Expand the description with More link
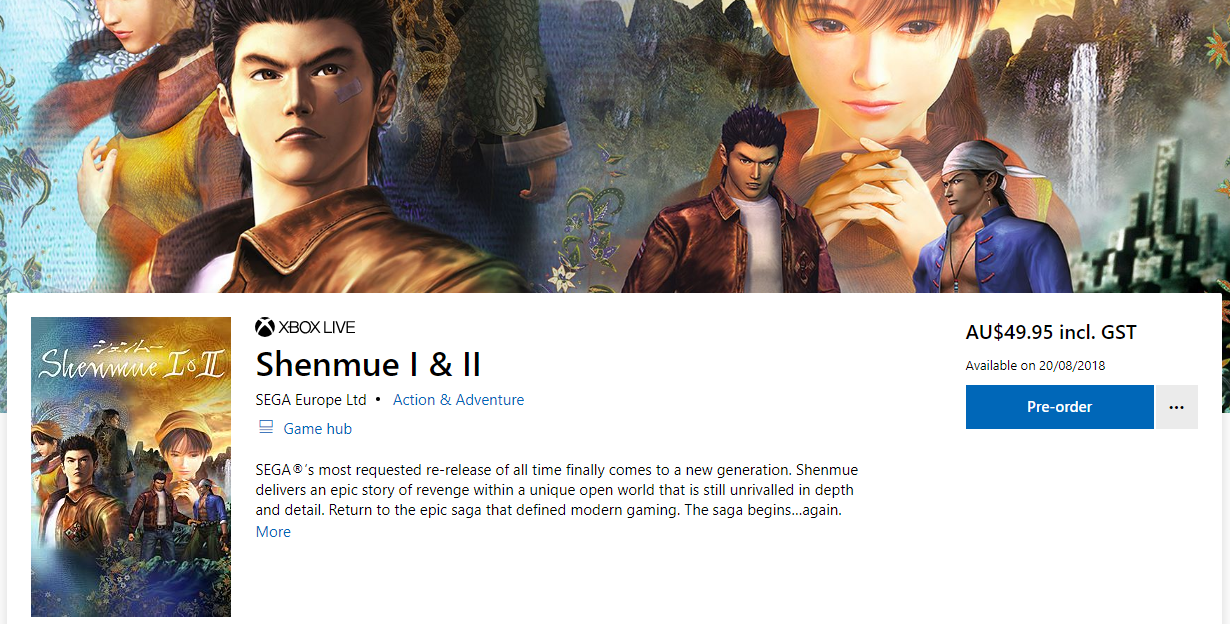 (x=273, y=532)
